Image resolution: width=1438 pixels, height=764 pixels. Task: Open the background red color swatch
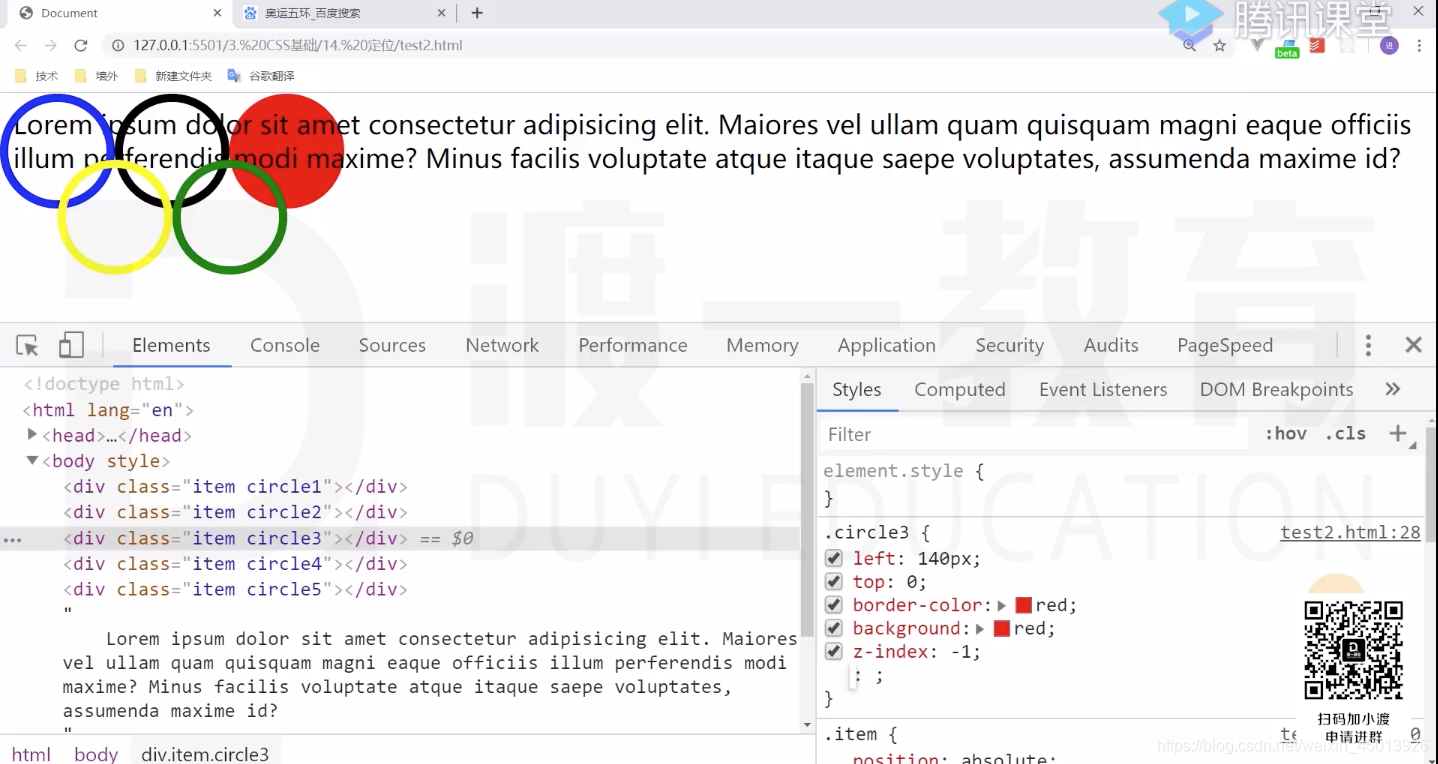click(x=1001, y=629)
